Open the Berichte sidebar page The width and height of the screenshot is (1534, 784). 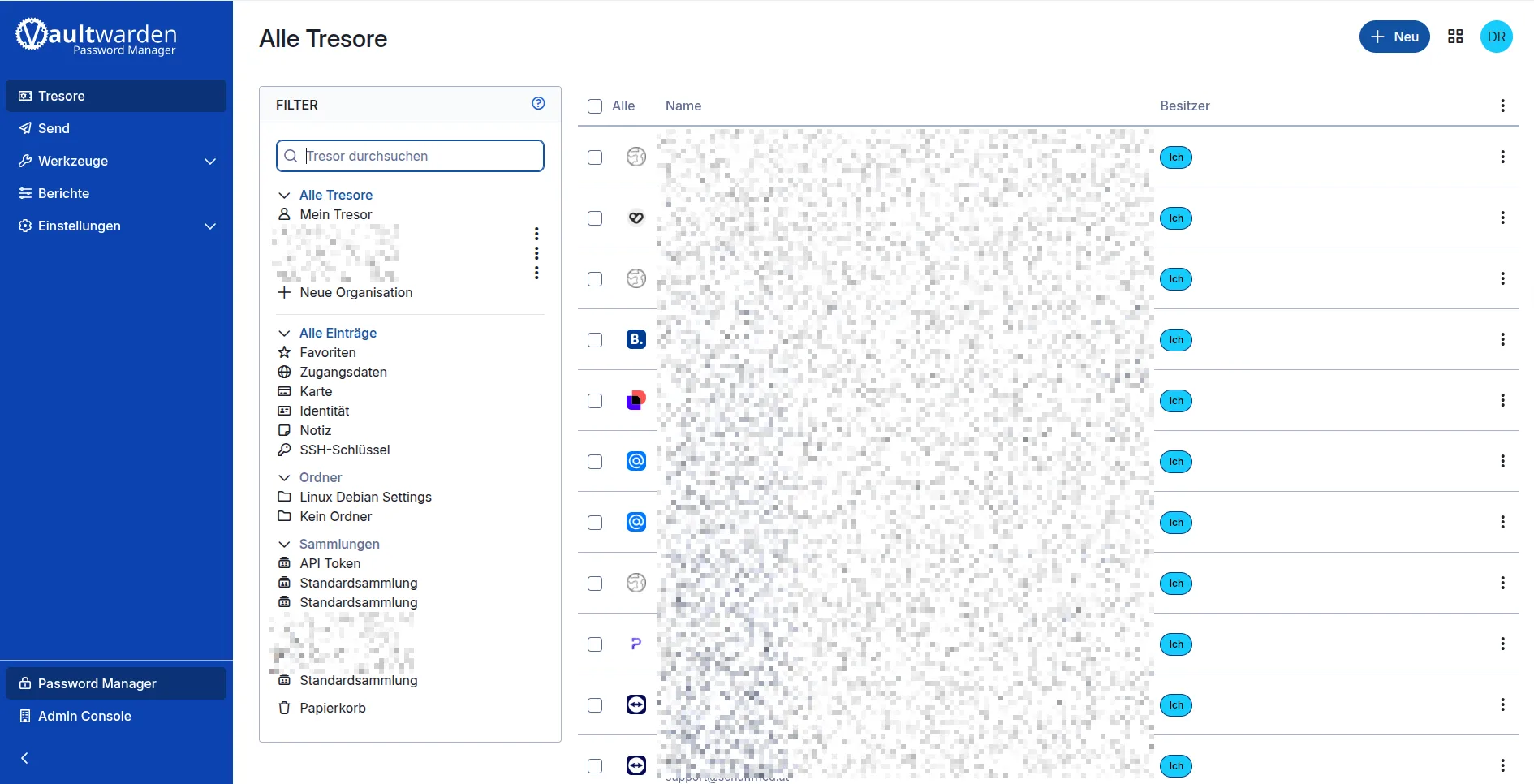pos(116,193)
